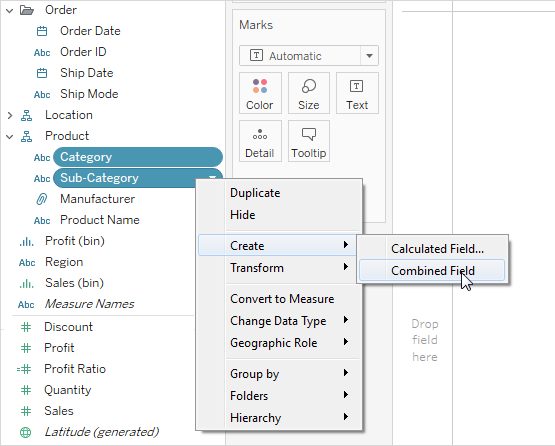Viewport: 555px width, 446px height.
Task: Open the Detail marks card
Action: pos(260,141)
